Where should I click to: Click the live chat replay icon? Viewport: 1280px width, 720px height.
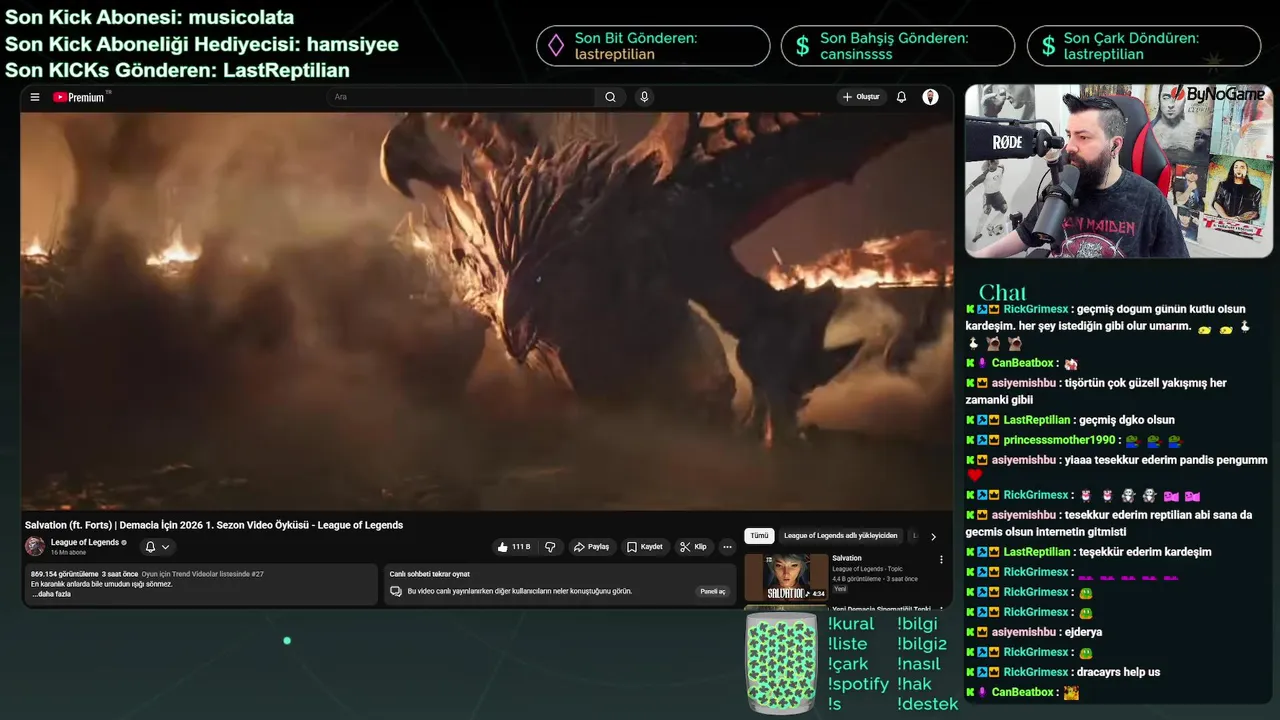pos(396,591)
